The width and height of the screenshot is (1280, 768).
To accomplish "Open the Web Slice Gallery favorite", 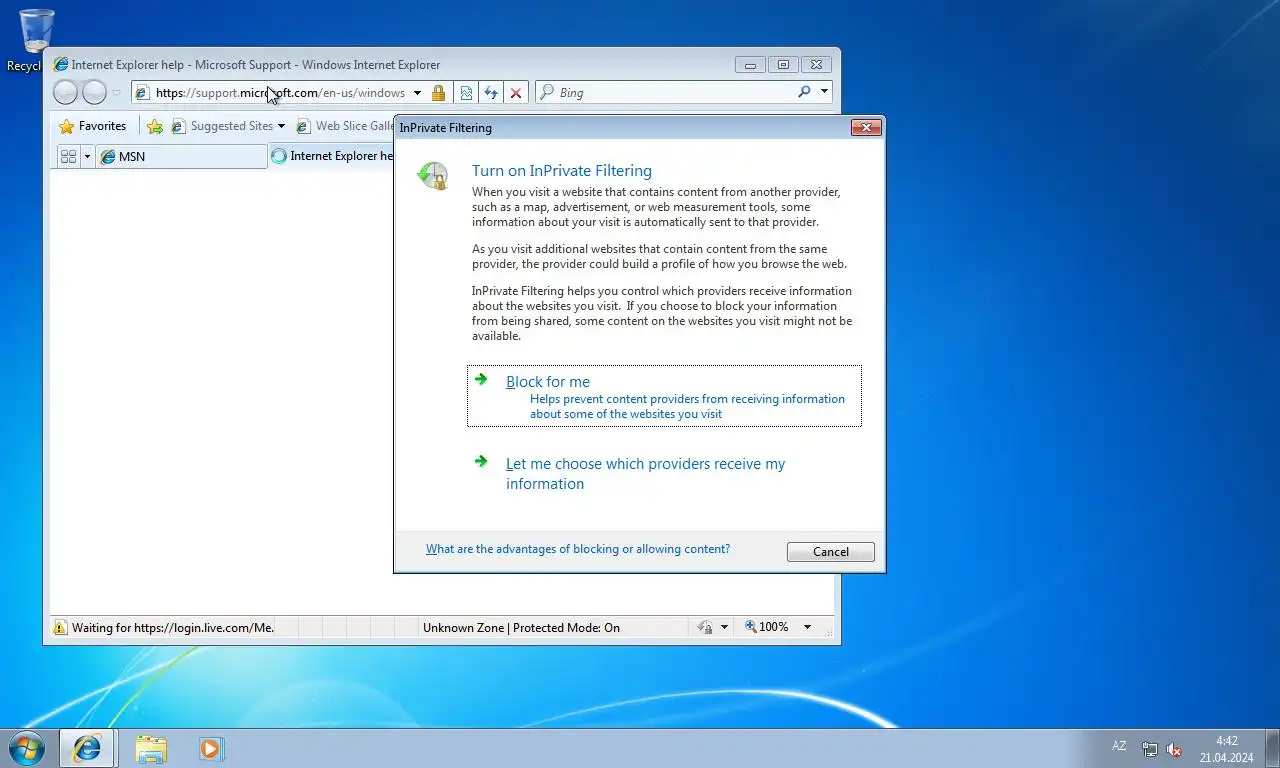I will pyautogui.click(x=344, y=126).
